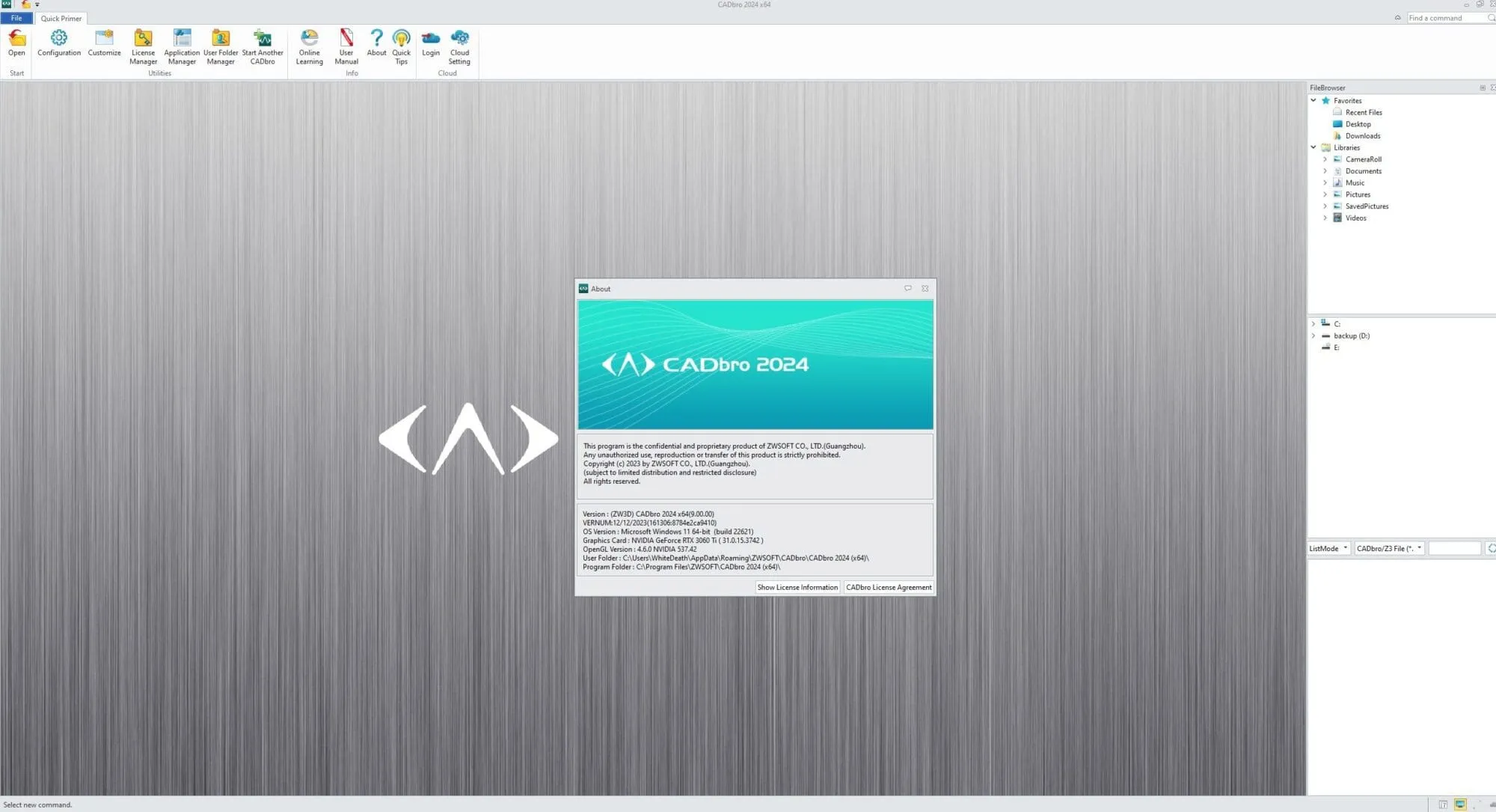Expand the C: drive node
1496x812 pixels.
pyautogui.click(x=1314, y=323)
